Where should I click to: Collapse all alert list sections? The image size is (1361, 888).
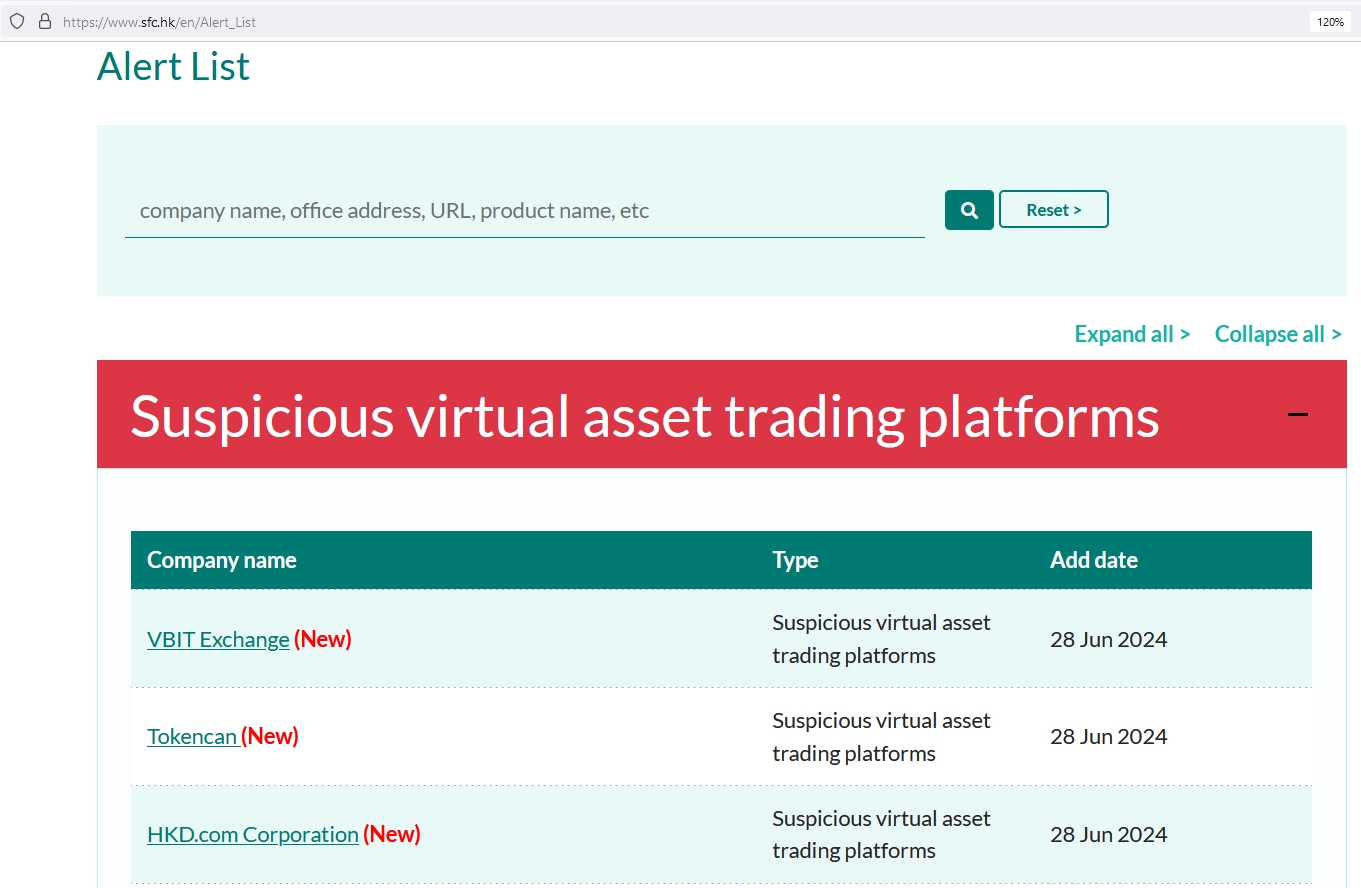pyautogui.click(x=1277, y=334)
